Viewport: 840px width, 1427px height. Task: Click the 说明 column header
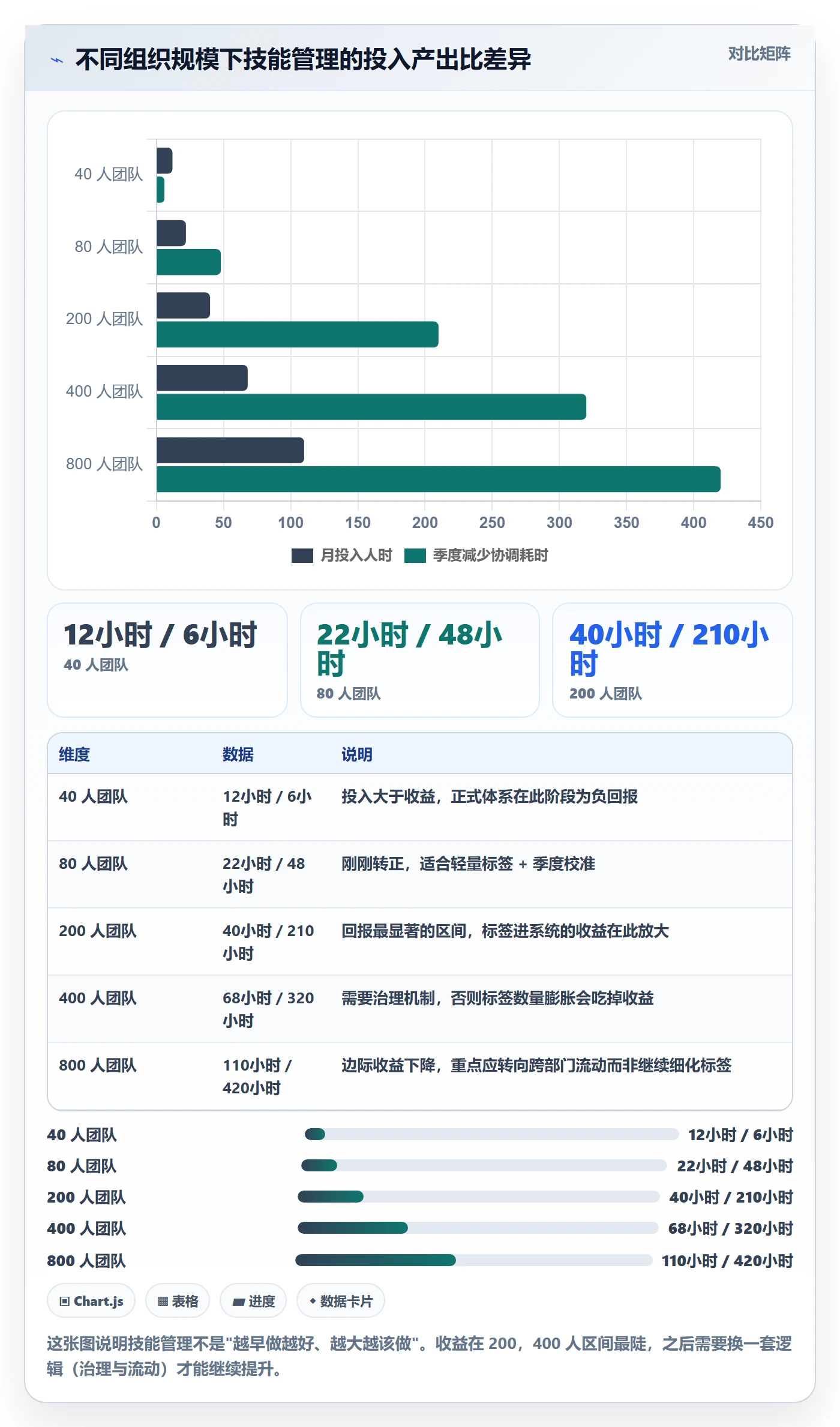pos(357,754)
